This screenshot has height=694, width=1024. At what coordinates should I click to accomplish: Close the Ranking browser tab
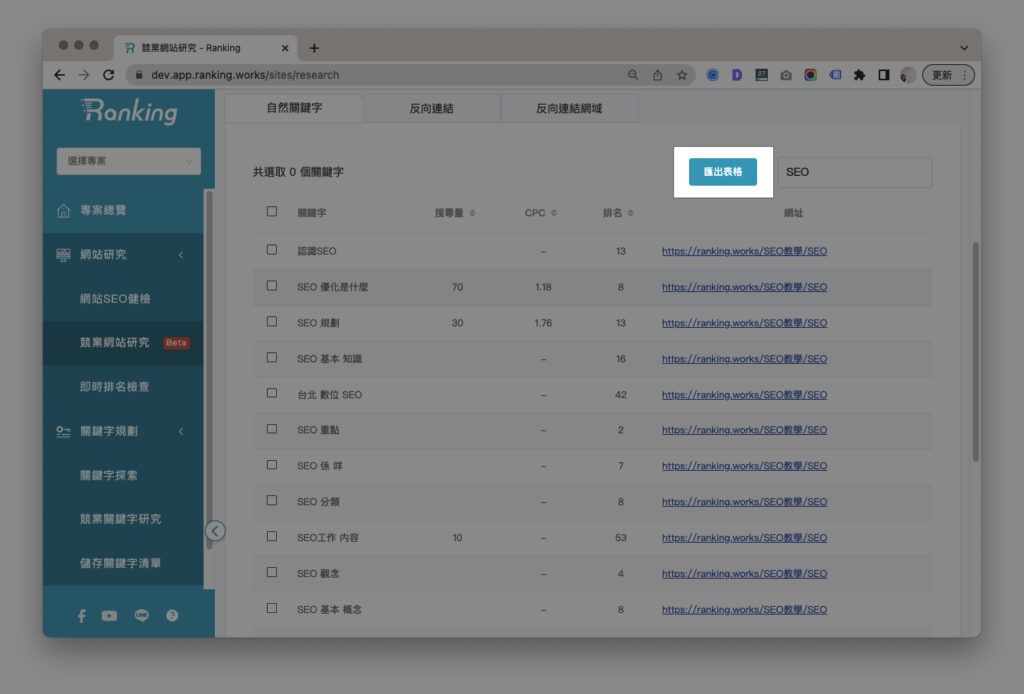click(285, 48)
